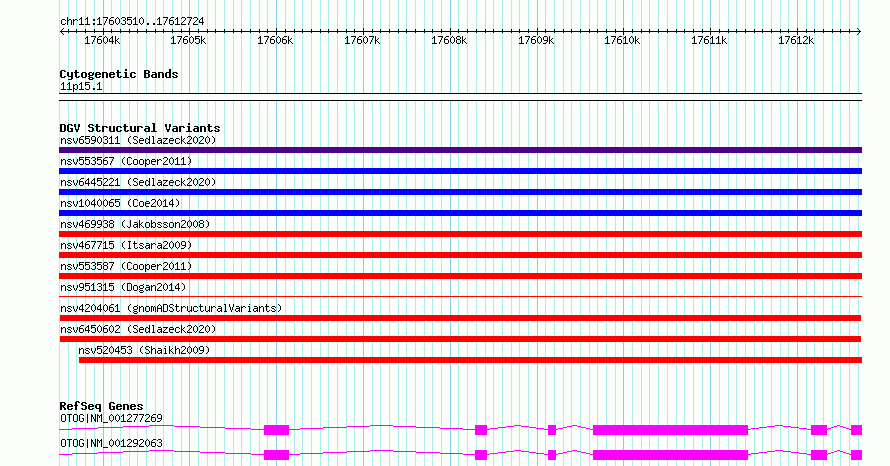Image resolution: width=890 pixels, height=466 pixels.
Task: Click the 17606k ruler label
Action: point(275,41)
